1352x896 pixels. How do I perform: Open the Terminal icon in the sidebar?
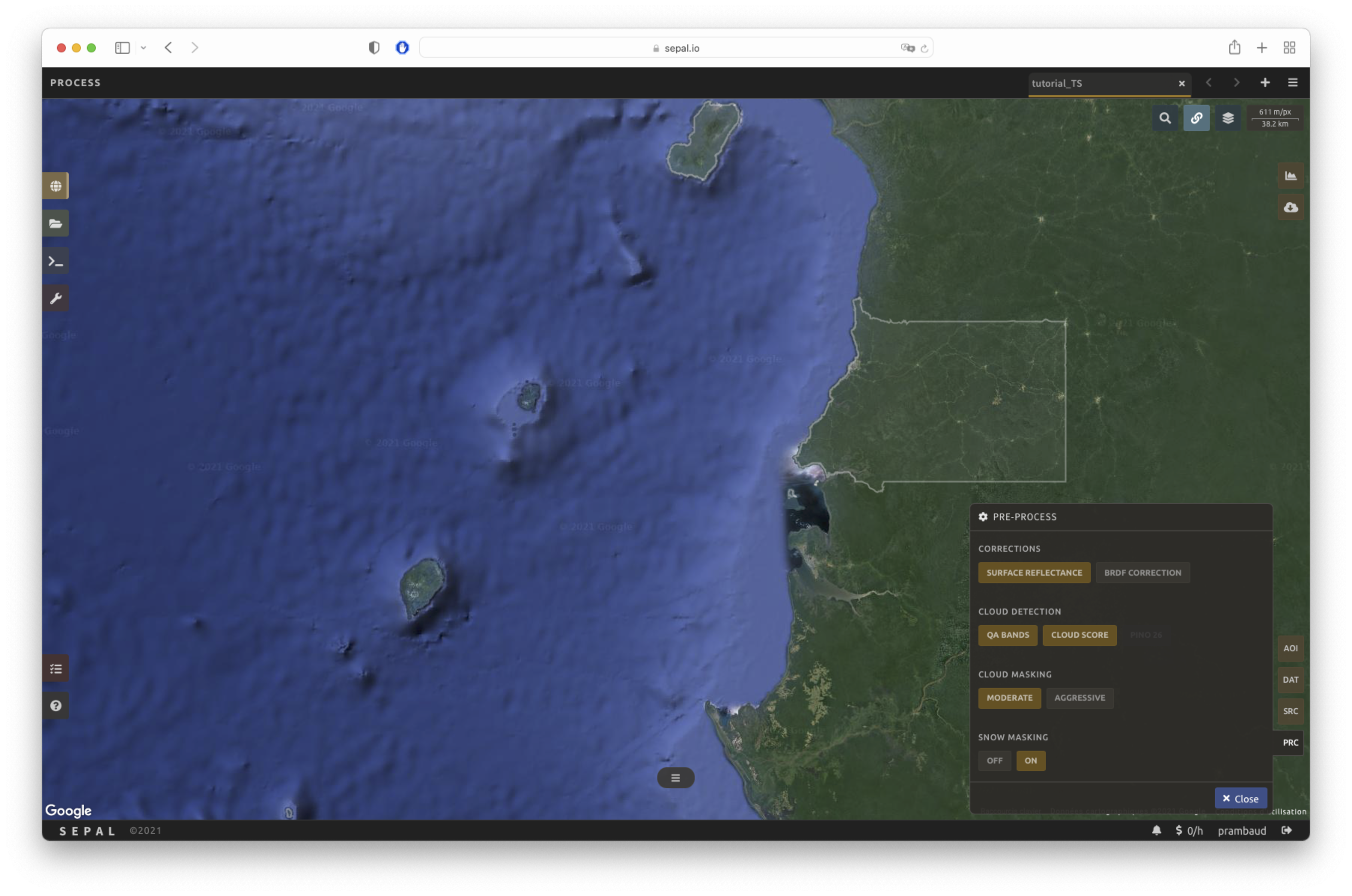pos(55,261)
